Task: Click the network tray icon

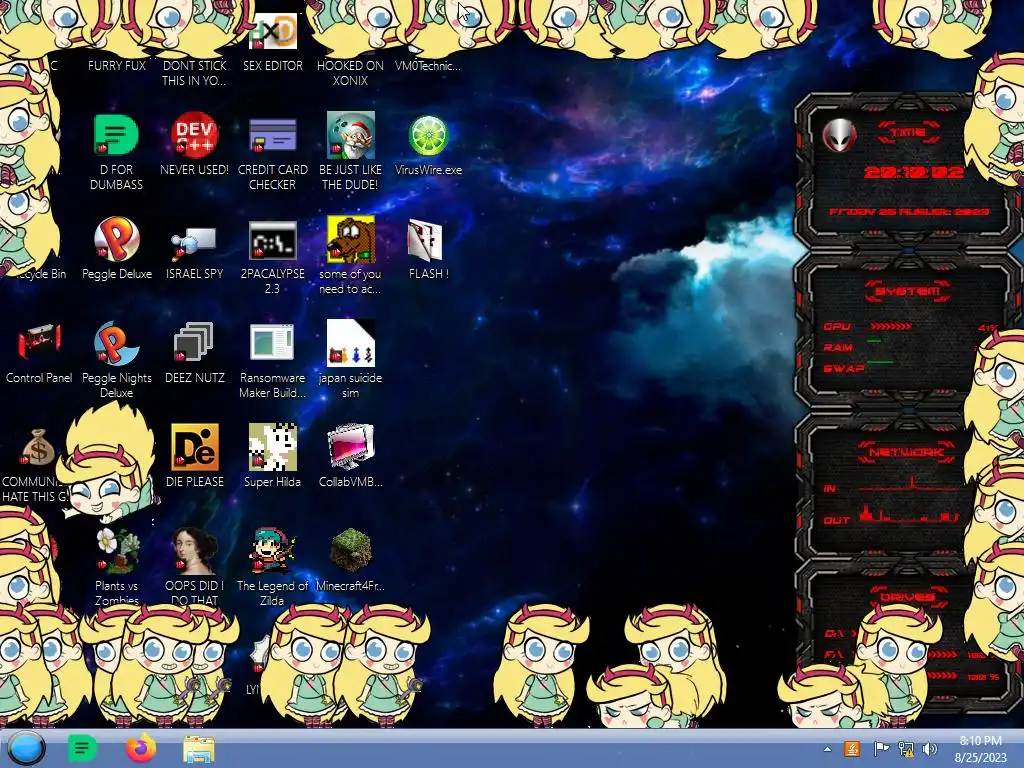Action: point(906,748)
